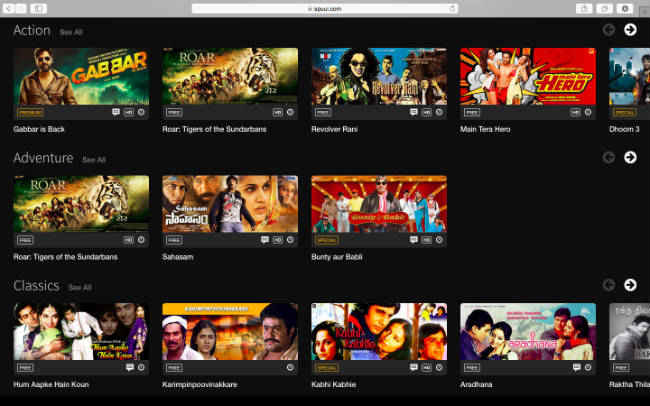Go back in the Adventure carousel
Image resolution: width=650 pixels, height=406 pixels.
tap(609, 157)
